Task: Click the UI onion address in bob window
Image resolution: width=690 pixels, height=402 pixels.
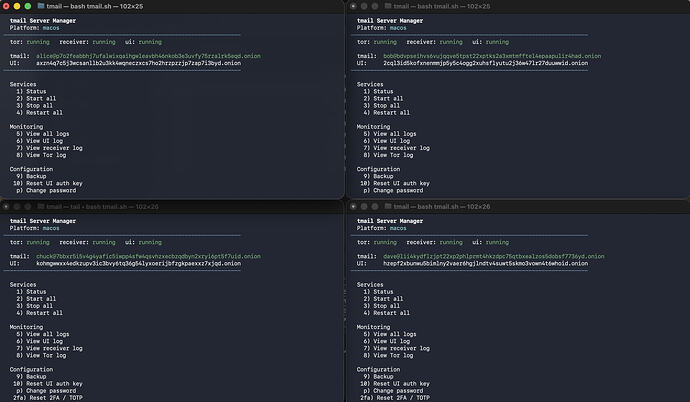Action: click(485, 63)
